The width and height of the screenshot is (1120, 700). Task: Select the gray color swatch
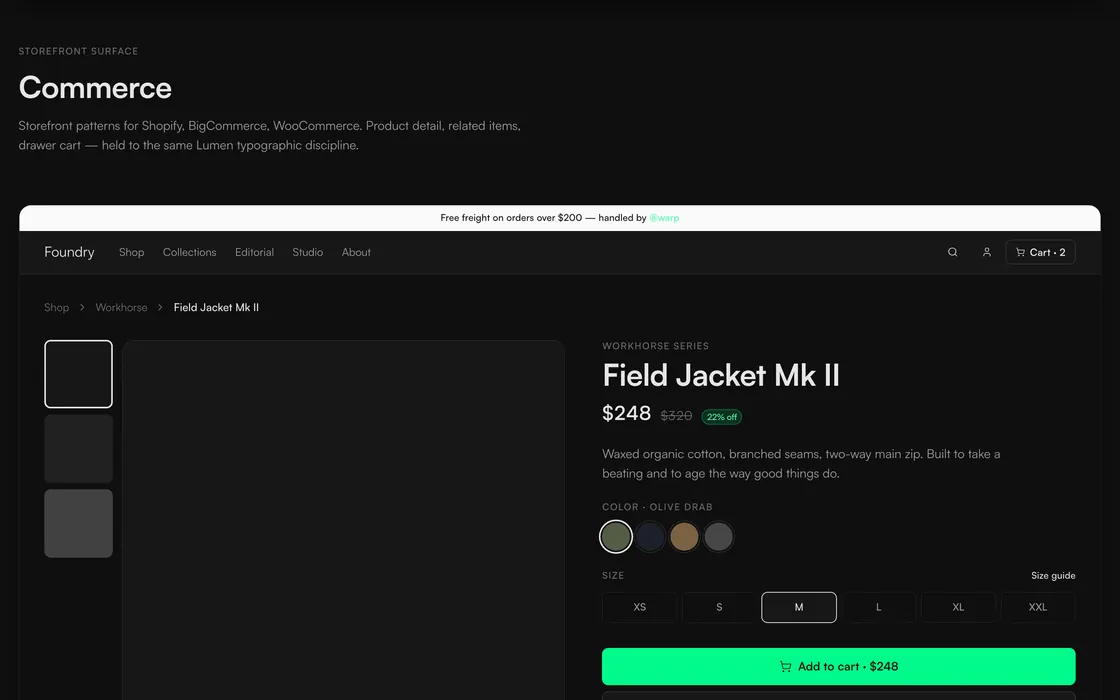tap(719, 536)
